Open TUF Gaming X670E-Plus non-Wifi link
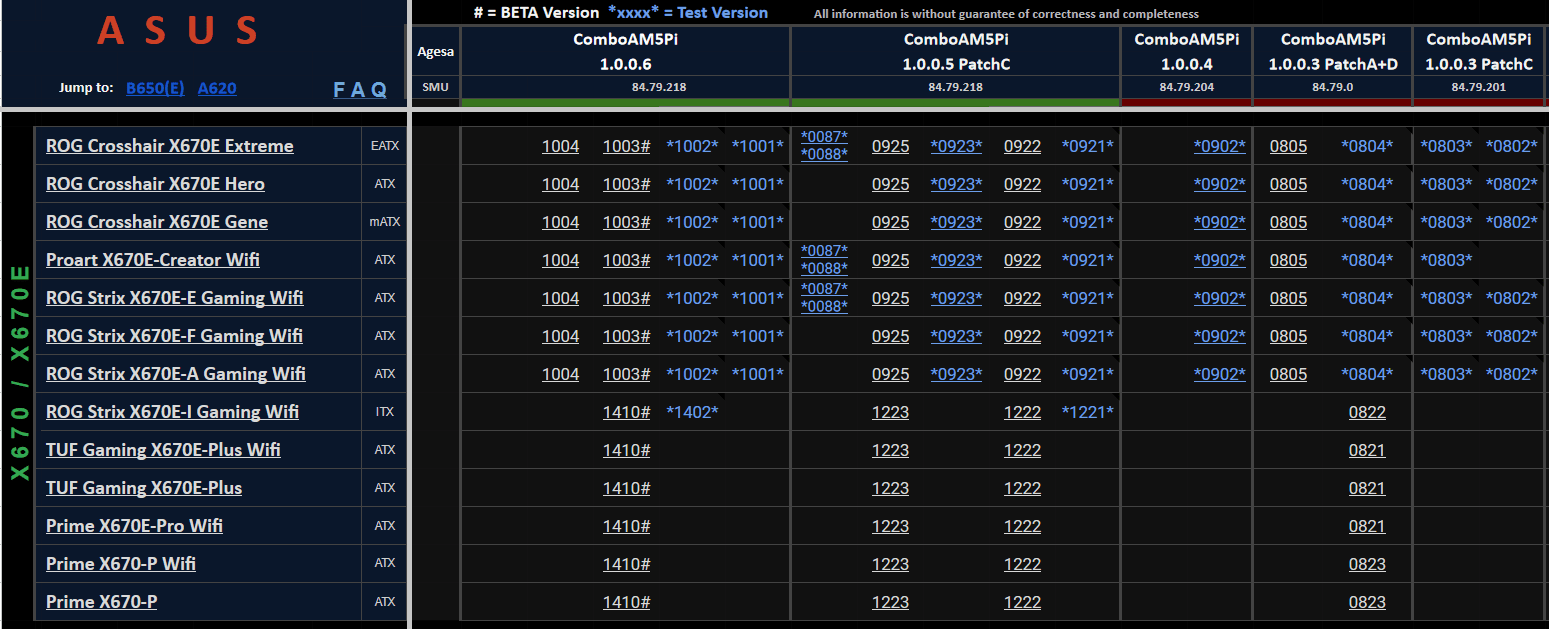Image resolution: width=1549 pixels, height=629 pixels. 144,488
